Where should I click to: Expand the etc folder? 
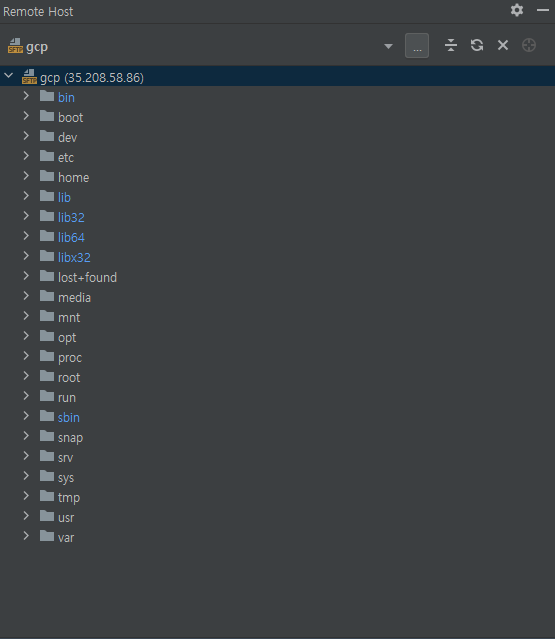click(26, 156)
